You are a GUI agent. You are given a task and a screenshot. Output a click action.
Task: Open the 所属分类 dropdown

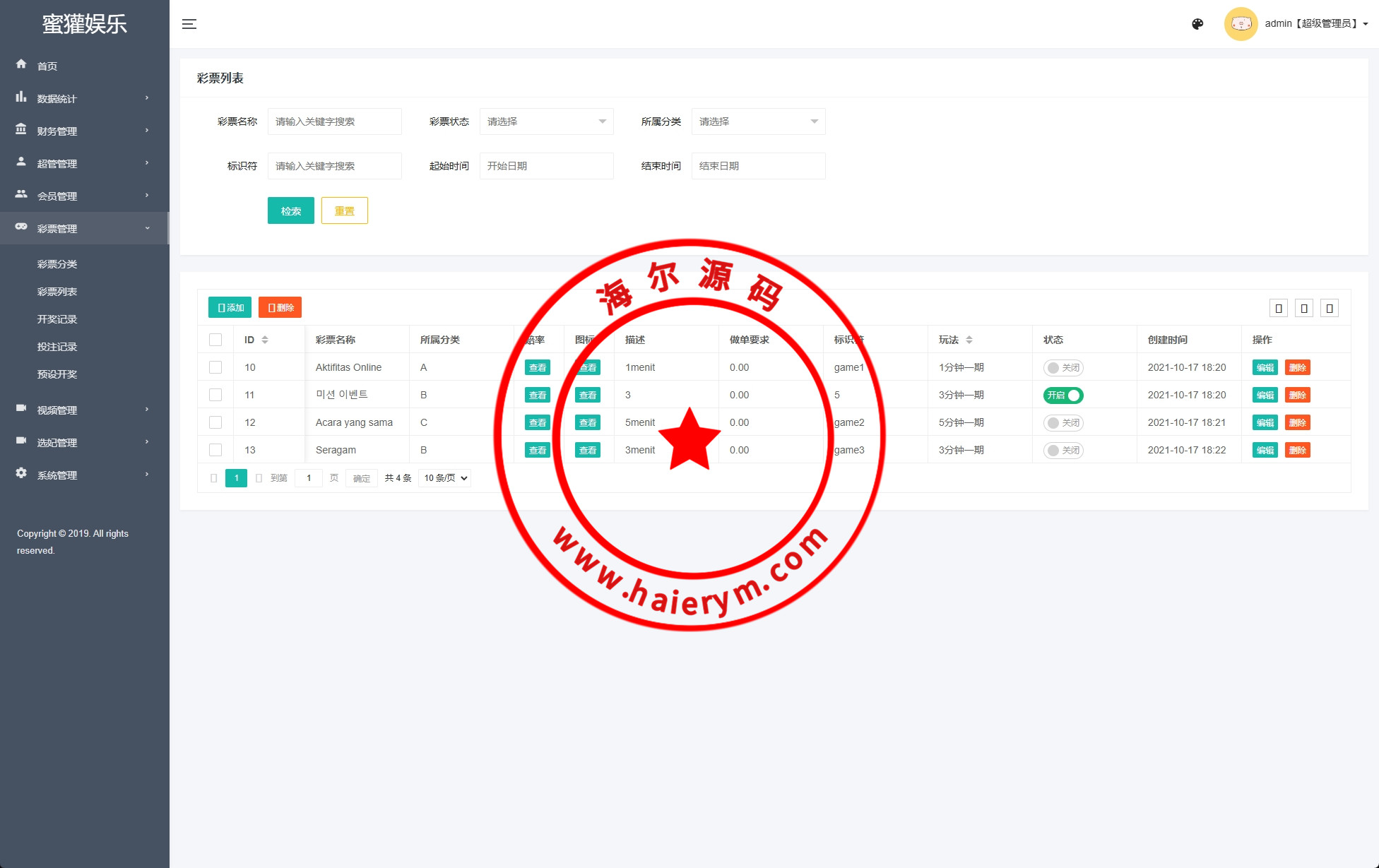[758, 121]
